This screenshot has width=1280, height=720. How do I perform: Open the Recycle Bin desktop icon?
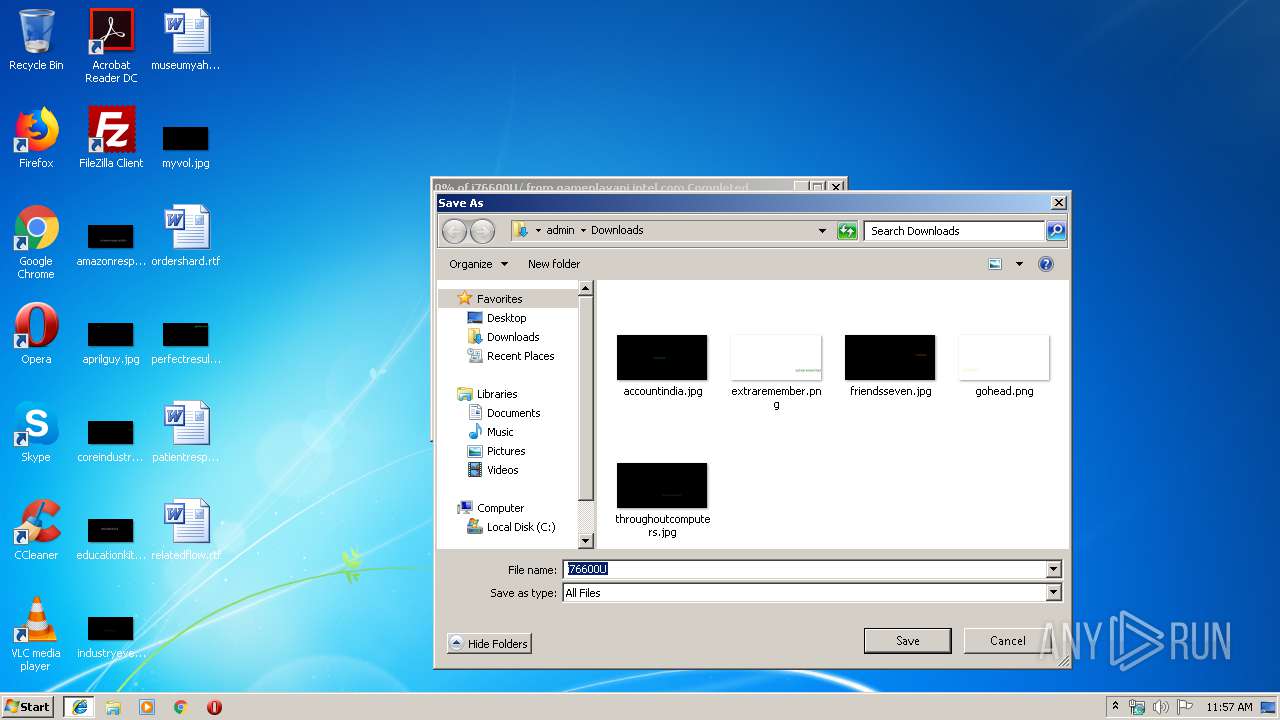(x=36, y=40)
